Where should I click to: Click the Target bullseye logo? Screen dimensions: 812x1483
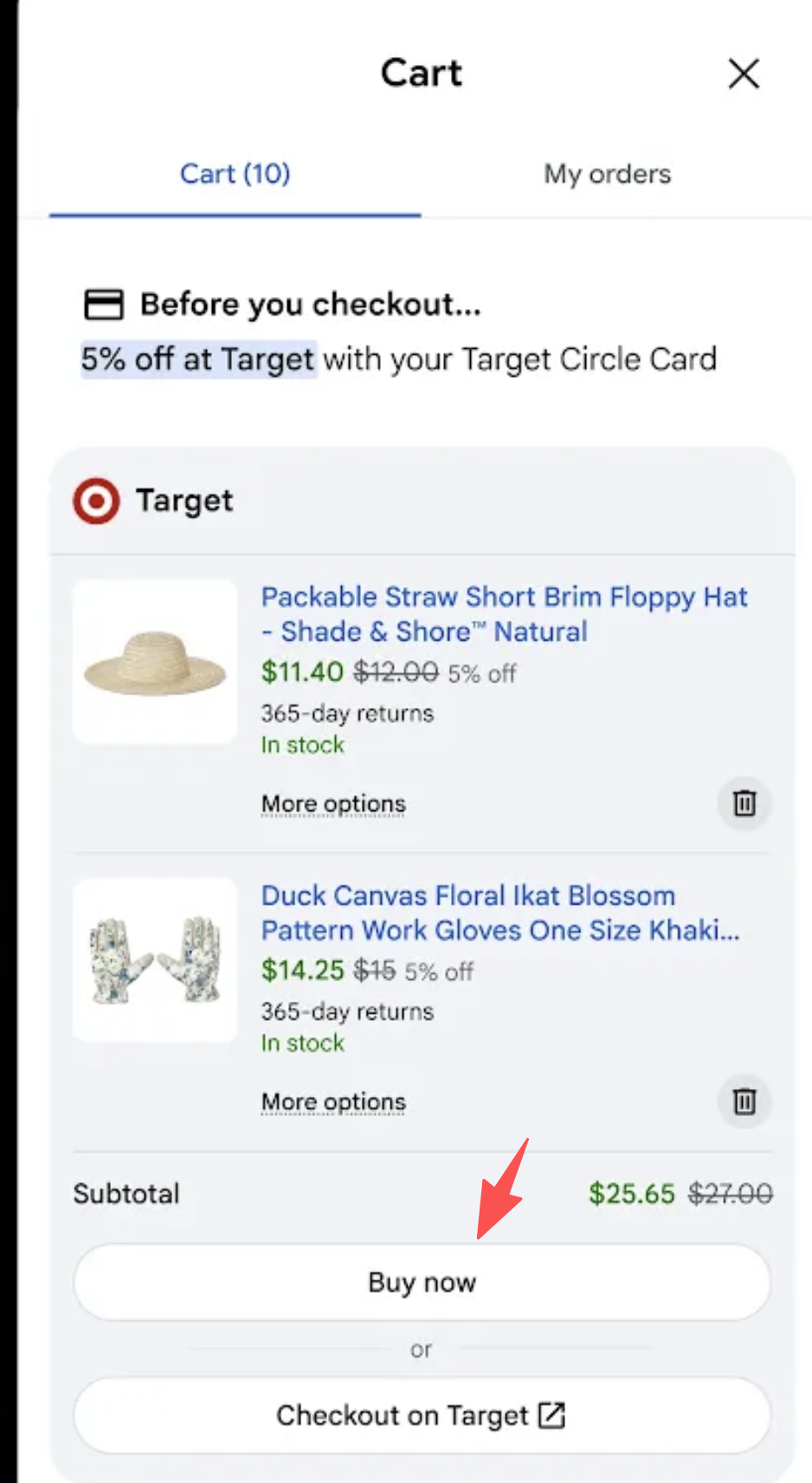[x=96, y=500]
